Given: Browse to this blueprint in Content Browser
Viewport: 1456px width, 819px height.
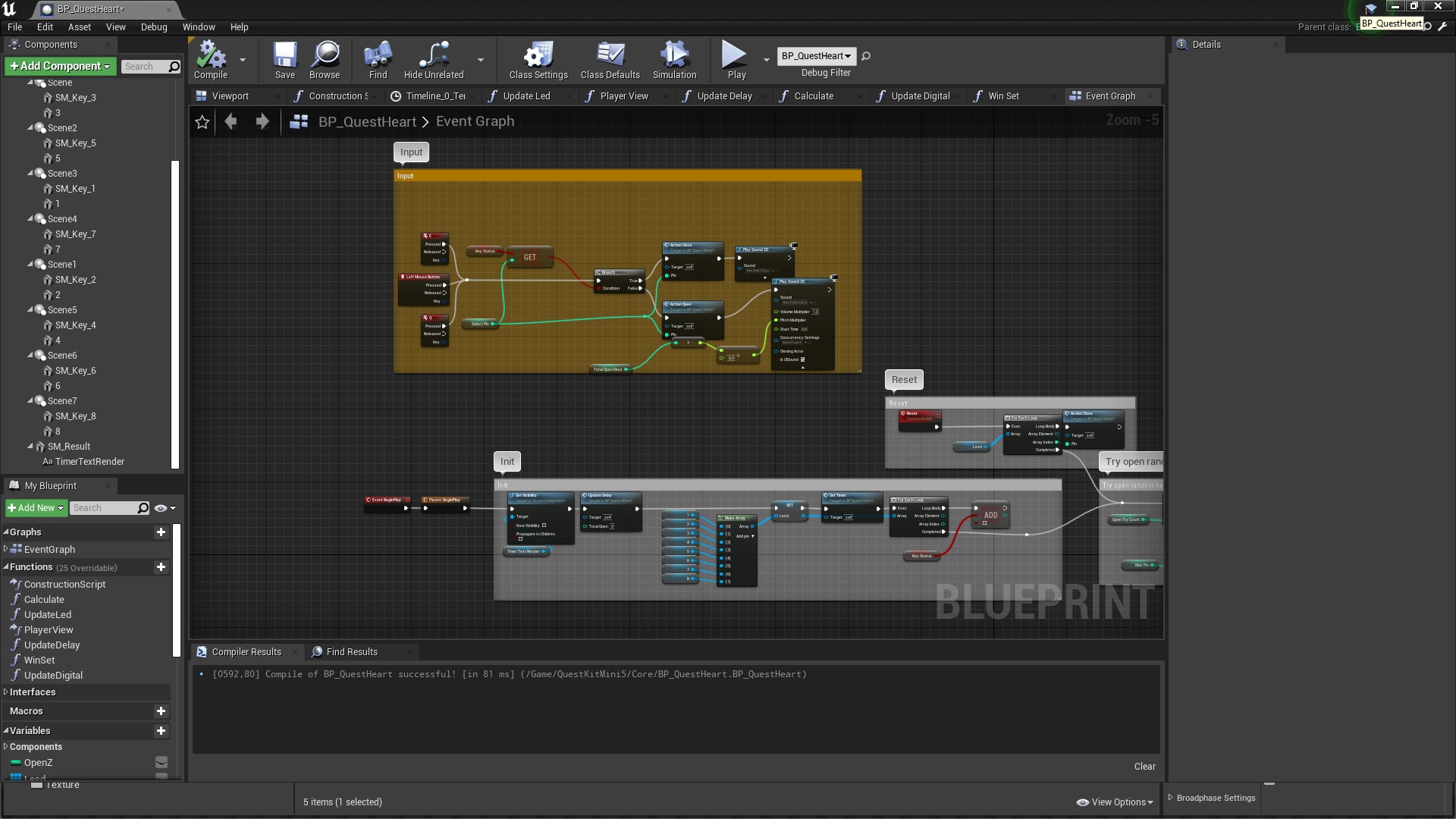Looking at the screenshot, I should 325,60.
